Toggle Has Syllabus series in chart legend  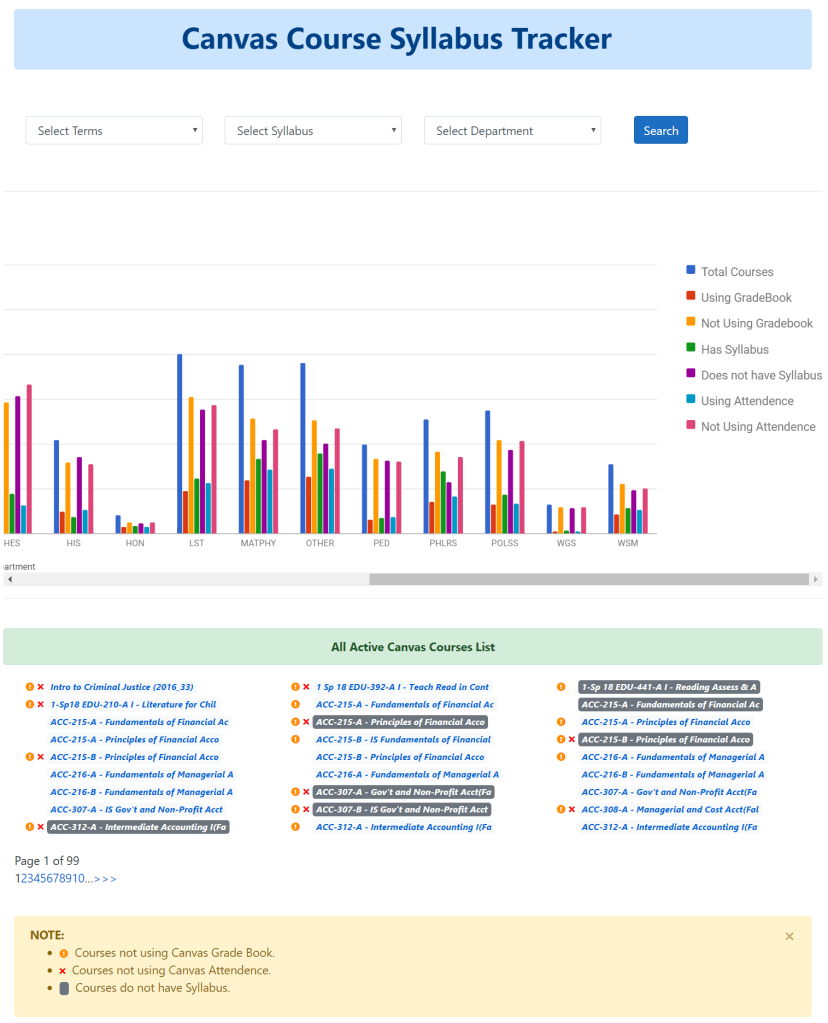click(x=734, y=349)
